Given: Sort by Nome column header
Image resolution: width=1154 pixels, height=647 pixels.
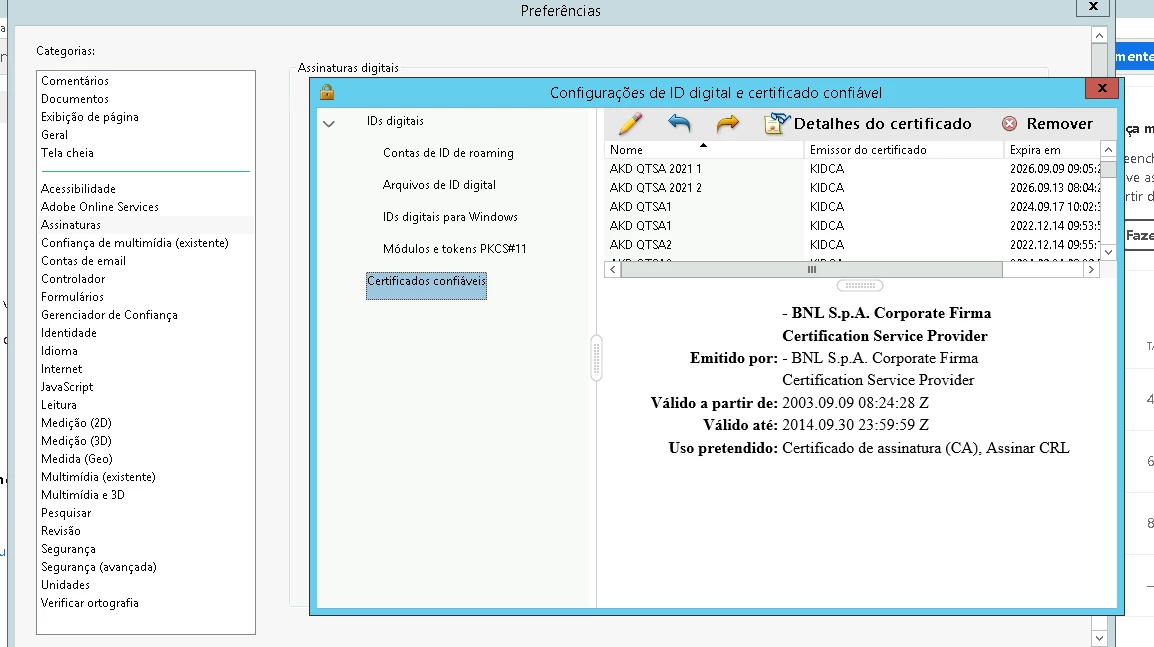Looking at the screenshot, I should click(x=704, y=149).
